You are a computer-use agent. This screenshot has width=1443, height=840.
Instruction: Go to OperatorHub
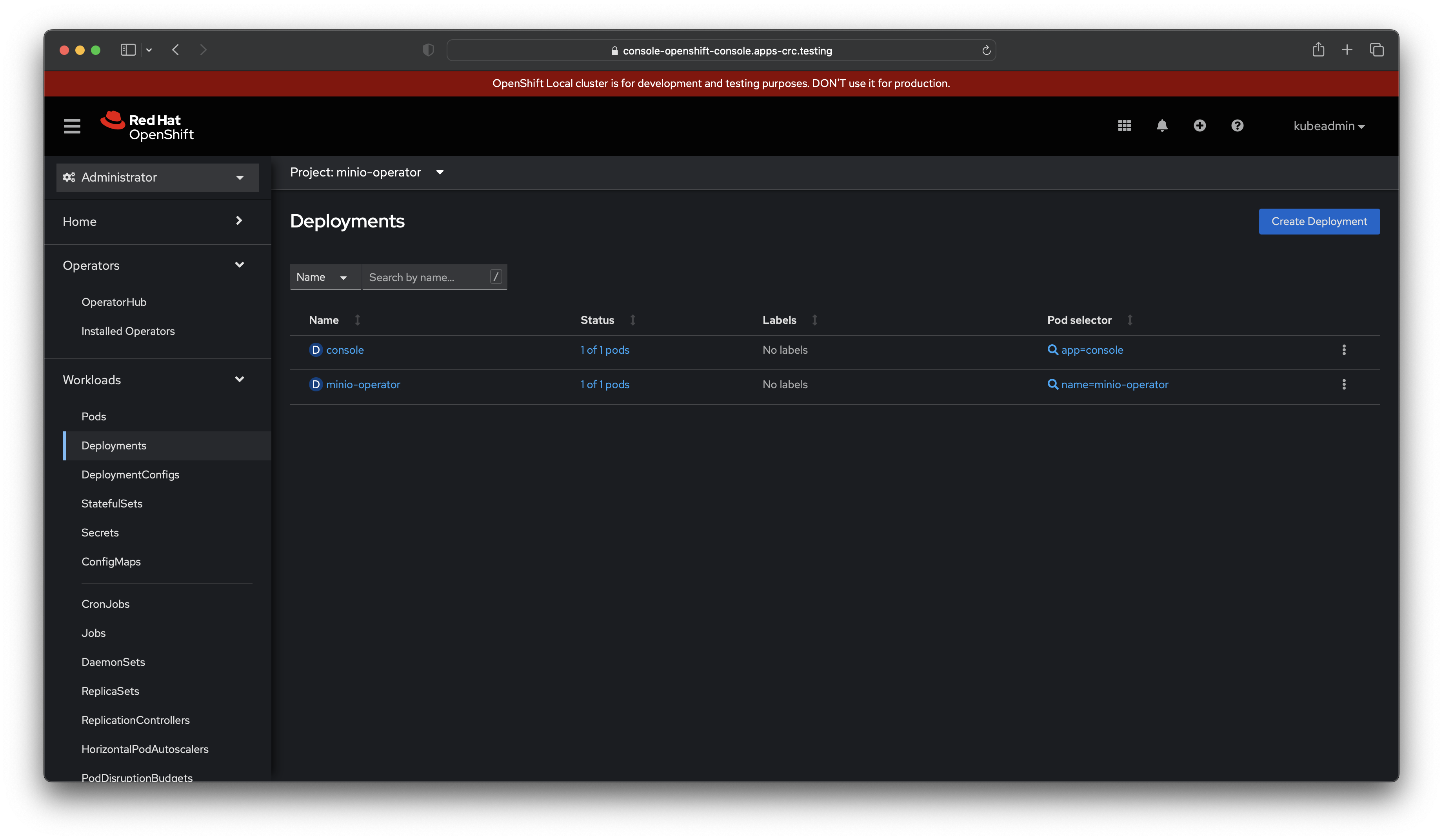point(114,302)
